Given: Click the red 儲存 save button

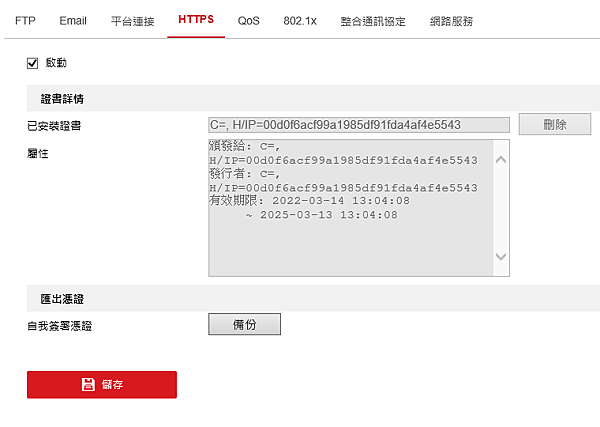Looking at the screenshot, I should [102, 385].
